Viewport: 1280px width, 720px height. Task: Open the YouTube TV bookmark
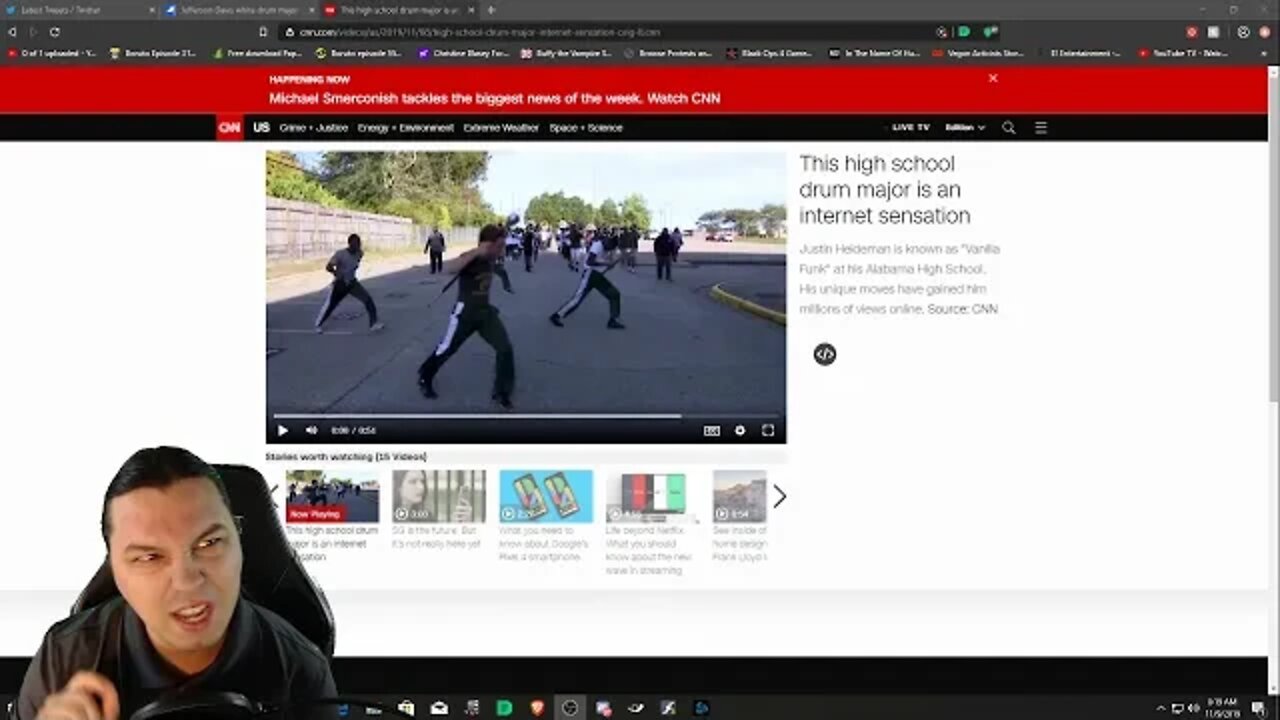tap(1184, 53)
